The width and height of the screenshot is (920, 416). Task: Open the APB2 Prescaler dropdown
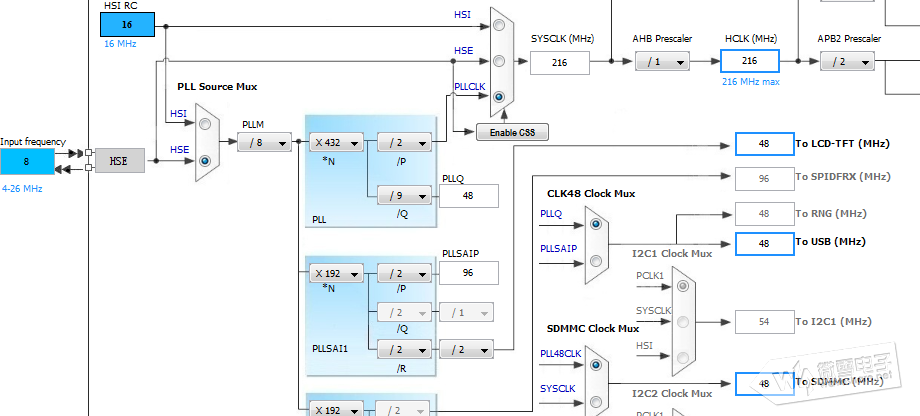(x=847, y=61)
